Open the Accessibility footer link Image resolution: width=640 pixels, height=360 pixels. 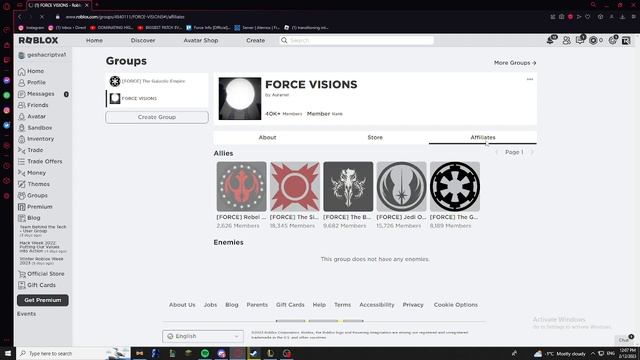(x=377, y=305)
